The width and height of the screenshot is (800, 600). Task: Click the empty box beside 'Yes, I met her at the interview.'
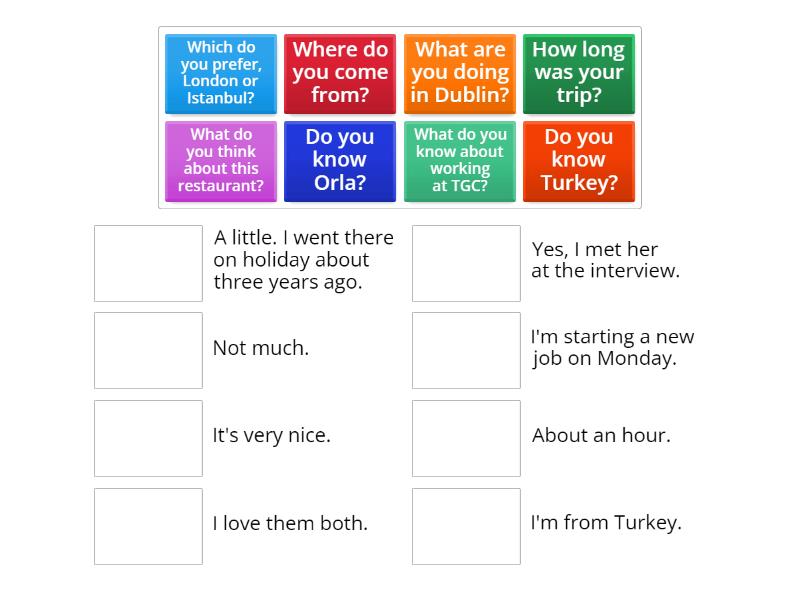[x=466, y=263]
